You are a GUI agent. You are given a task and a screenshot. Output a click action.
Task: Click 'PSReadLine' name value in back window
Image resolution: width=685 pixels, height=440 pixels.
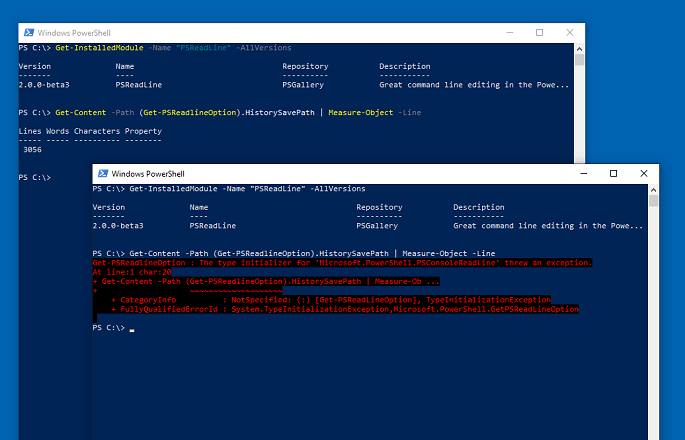[138, 85]
